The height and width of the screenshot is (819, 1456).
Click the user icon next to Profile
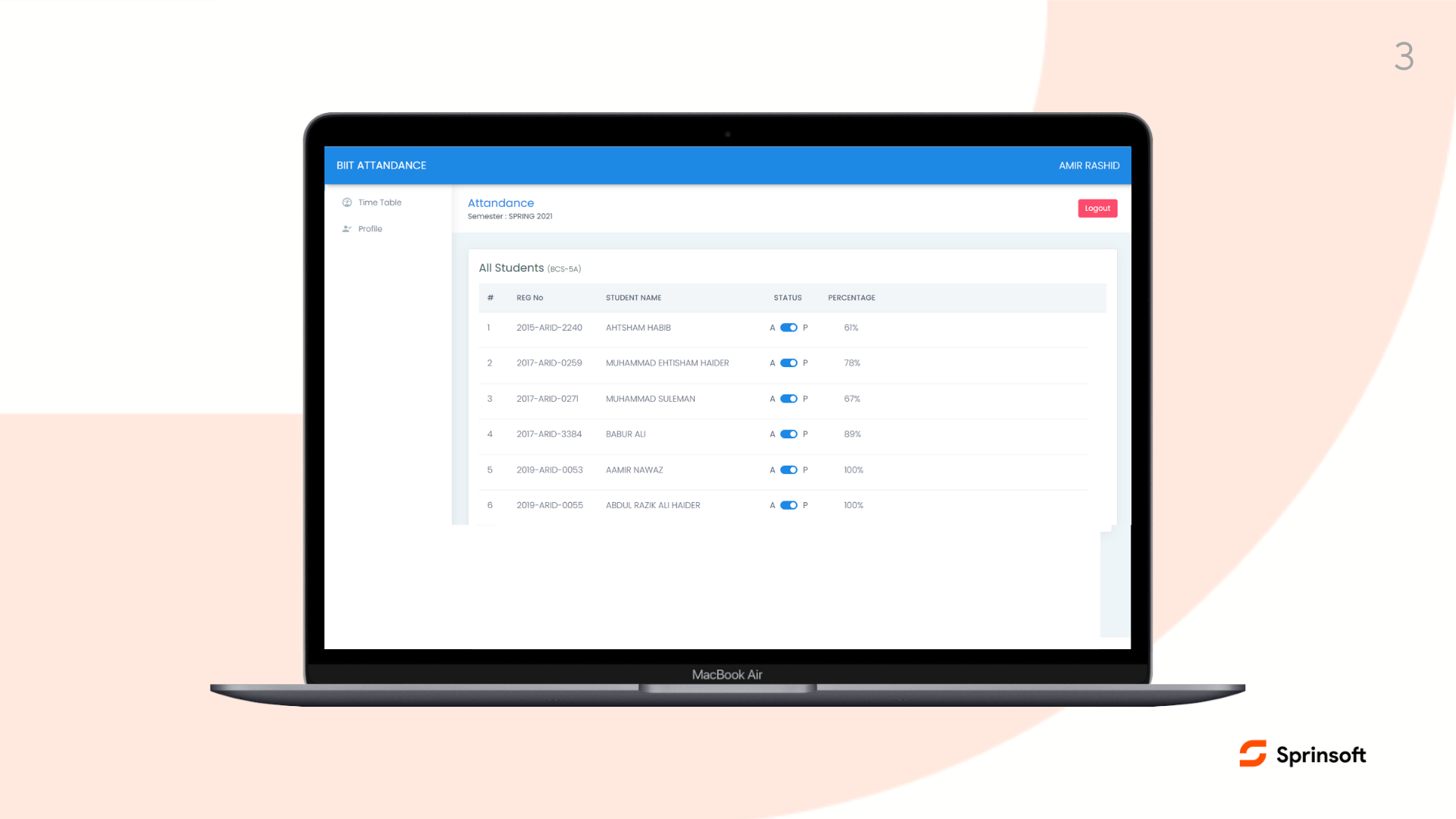[x=347, y=228]
